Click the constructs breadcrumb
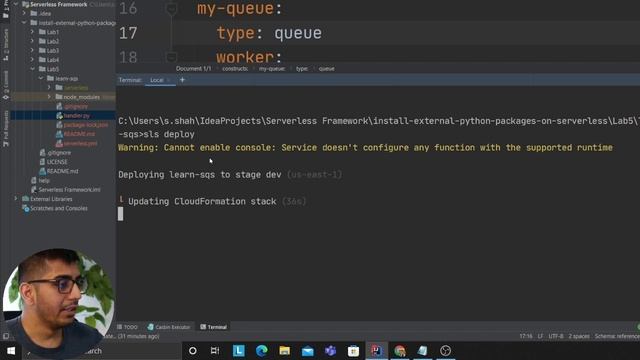 pos(235,69)
